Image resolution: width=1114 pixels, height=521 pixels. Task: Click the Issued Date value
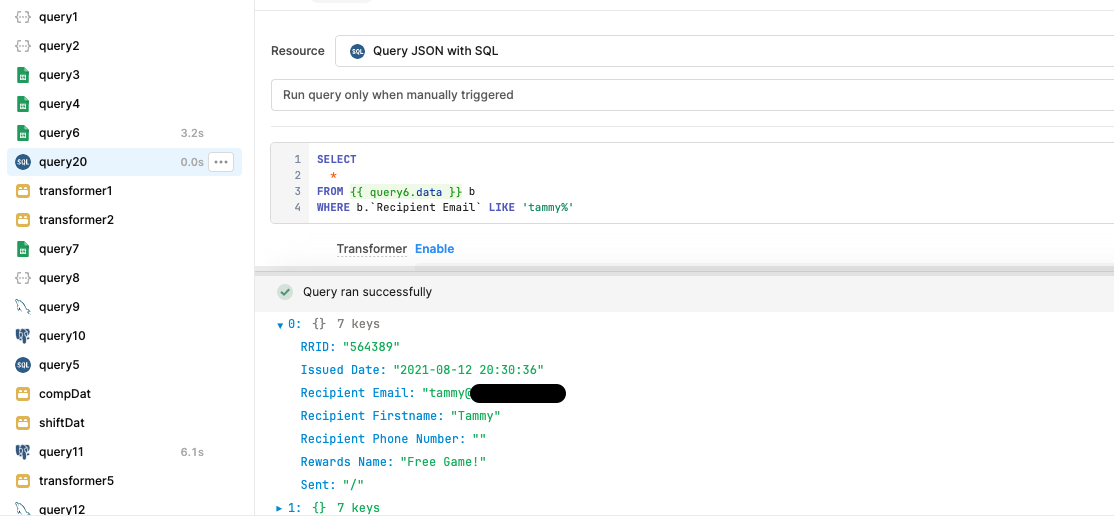point(469,370)
